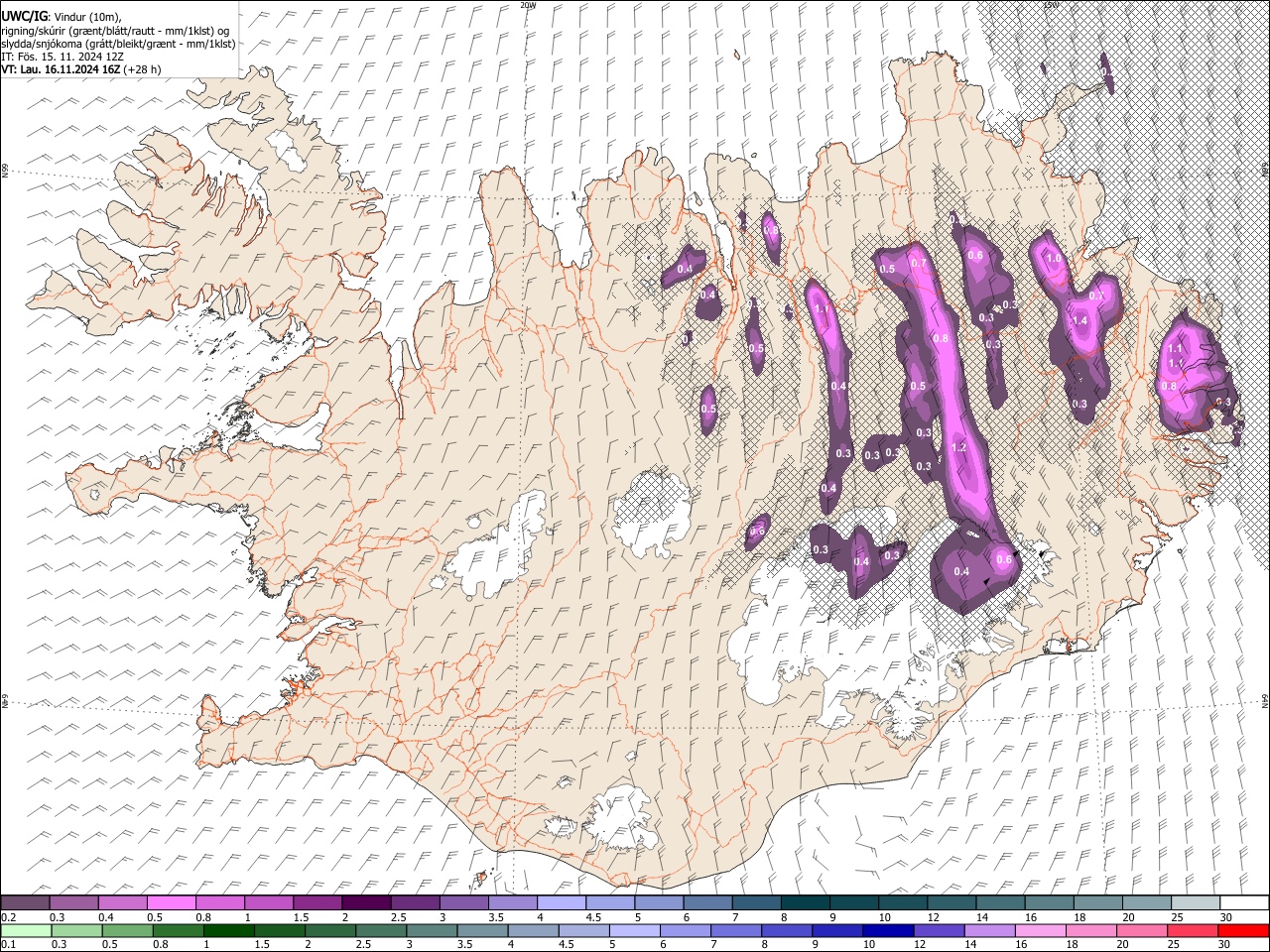Click the 0.1–0.3 palest green swatch, bottom row
The width and height of the screenshot is (1270, 952).
click(26, 930)
